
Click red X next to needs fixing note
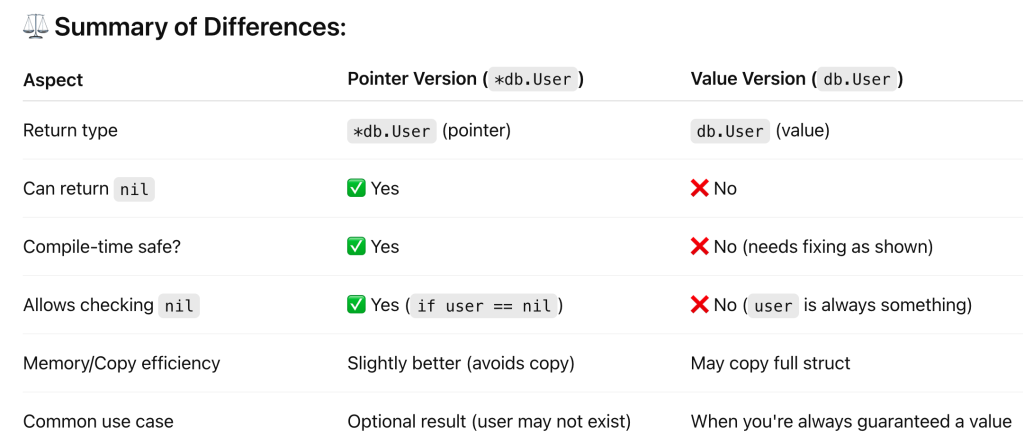(700, 246)
